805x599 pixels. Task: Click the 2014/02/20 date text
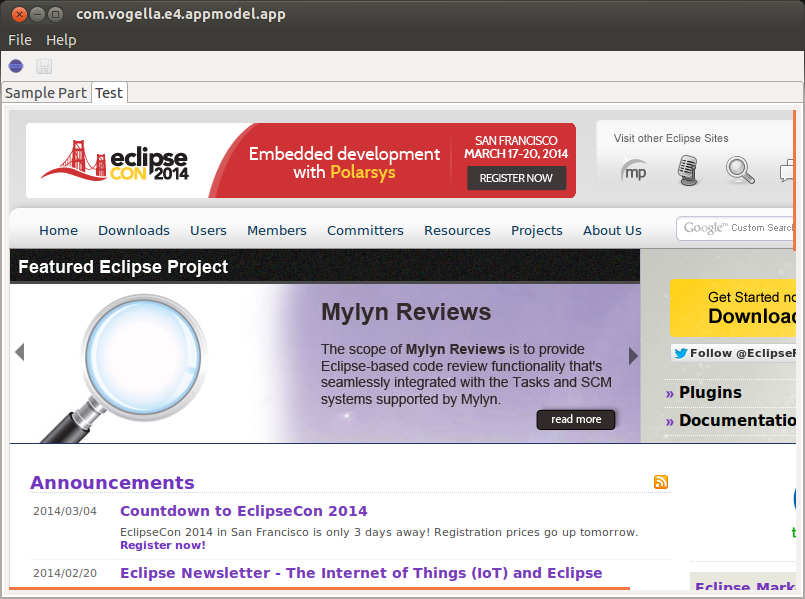(x=65, y=573)
